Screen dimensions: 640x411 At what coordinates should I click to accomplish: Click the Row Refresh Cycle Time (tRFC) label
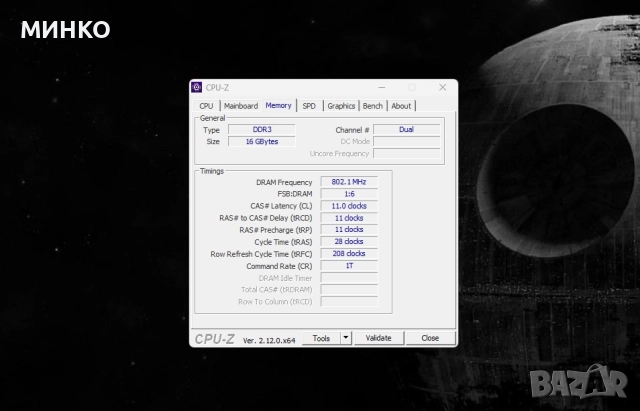click(x=261, y=254)
